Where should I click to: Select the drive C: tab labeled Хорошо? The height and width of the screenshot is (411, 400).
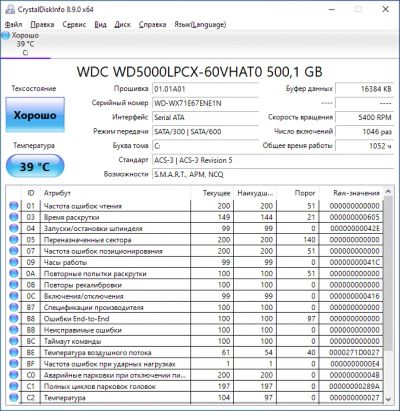[x=25, y=44]
